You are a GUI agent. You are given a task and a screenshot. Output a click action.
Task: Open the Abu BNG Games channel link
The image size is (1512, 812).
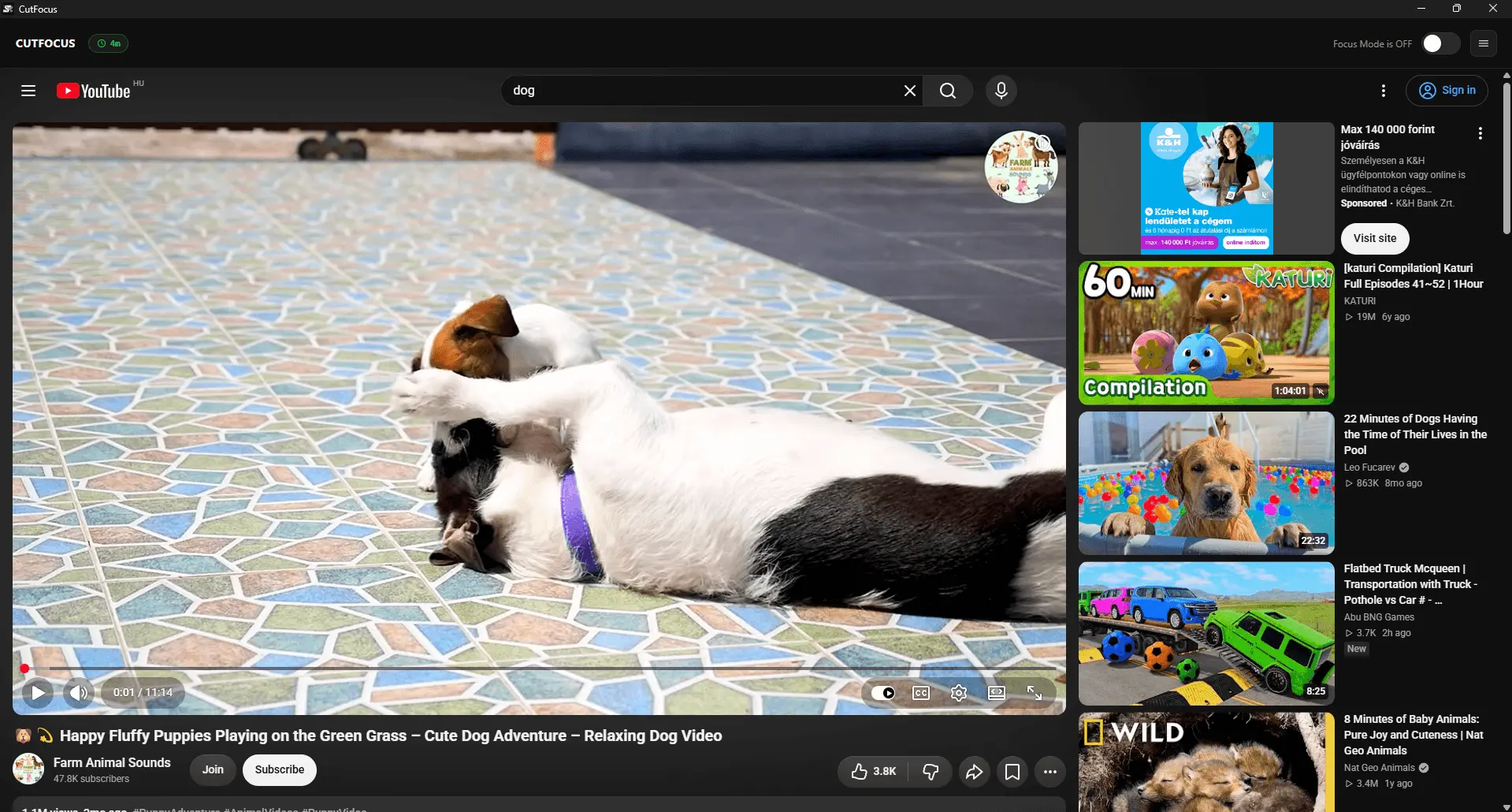pyautogui.click(x=1379, y=617)
